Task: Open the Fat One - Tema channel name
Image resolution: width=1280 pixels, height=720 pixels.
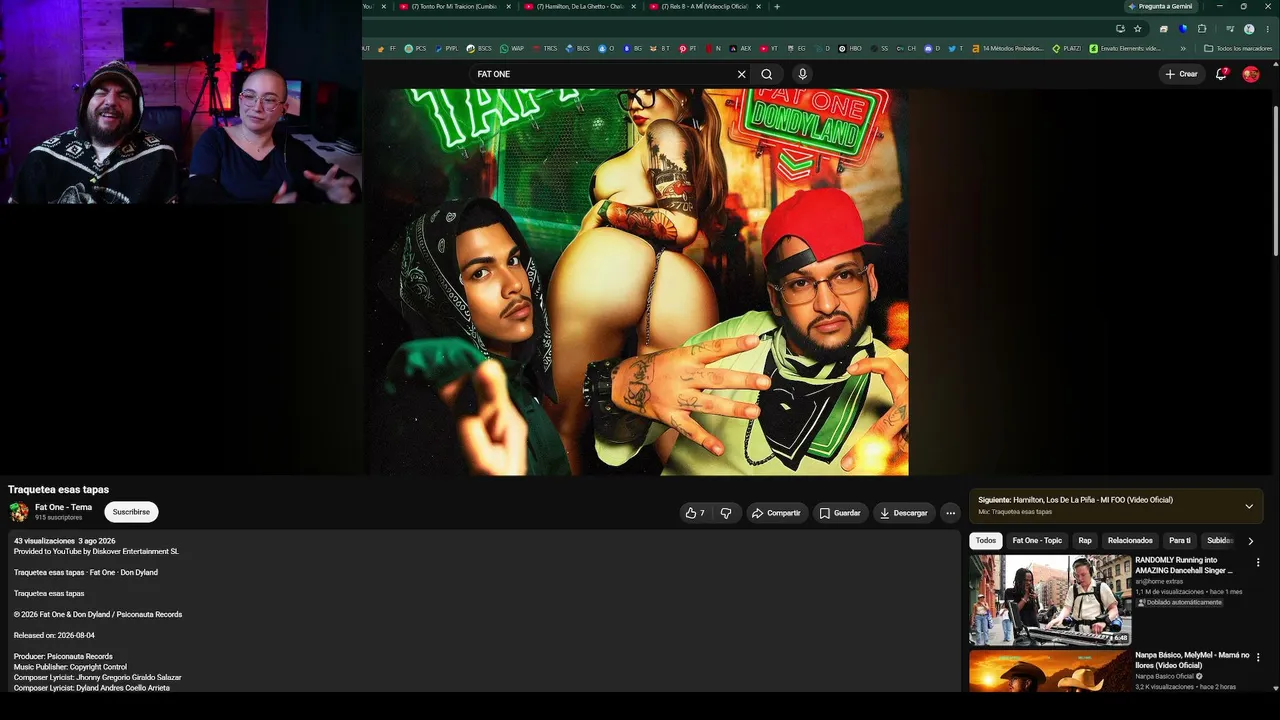Action: 63,507
